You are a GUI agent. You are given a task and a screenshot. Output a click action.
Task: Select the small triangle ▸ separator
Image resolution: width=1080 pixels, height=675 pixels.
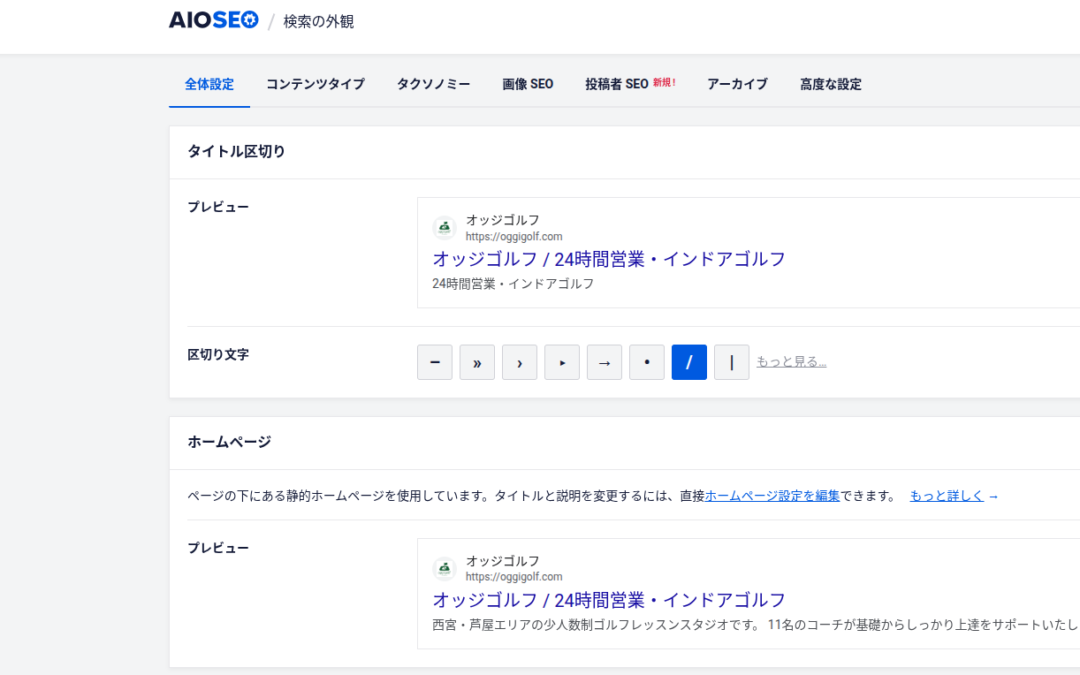[562, 362]
